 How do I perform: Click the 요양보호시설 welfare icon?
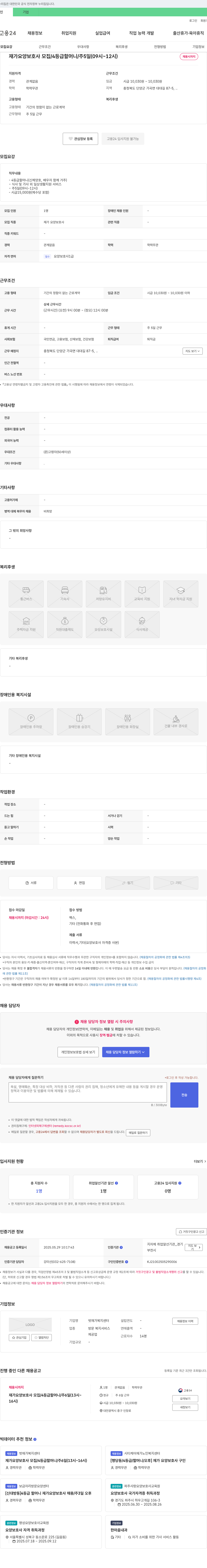coord(103,625)
